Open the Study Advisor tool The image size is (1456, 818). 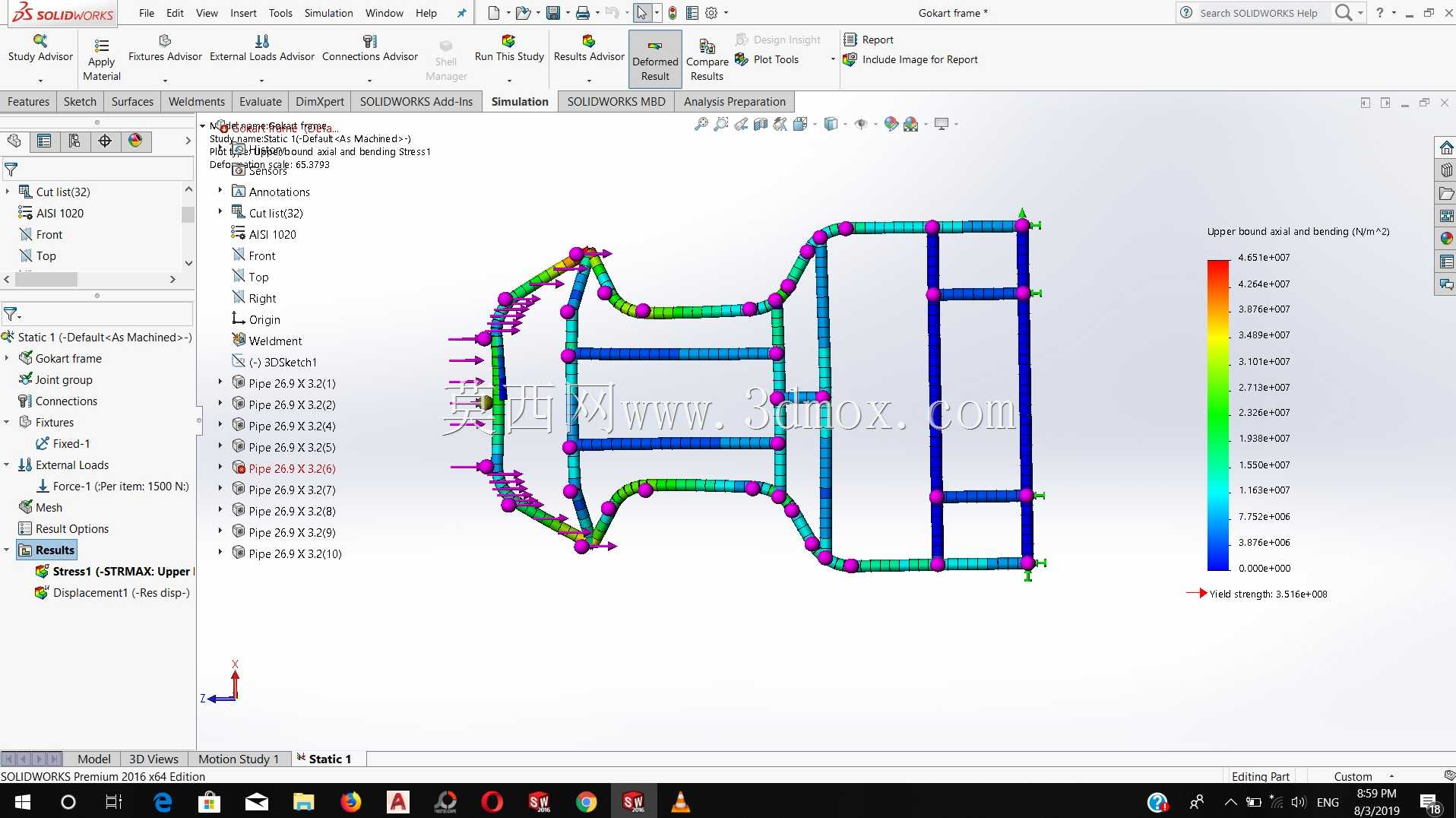[x=40, y=48]
